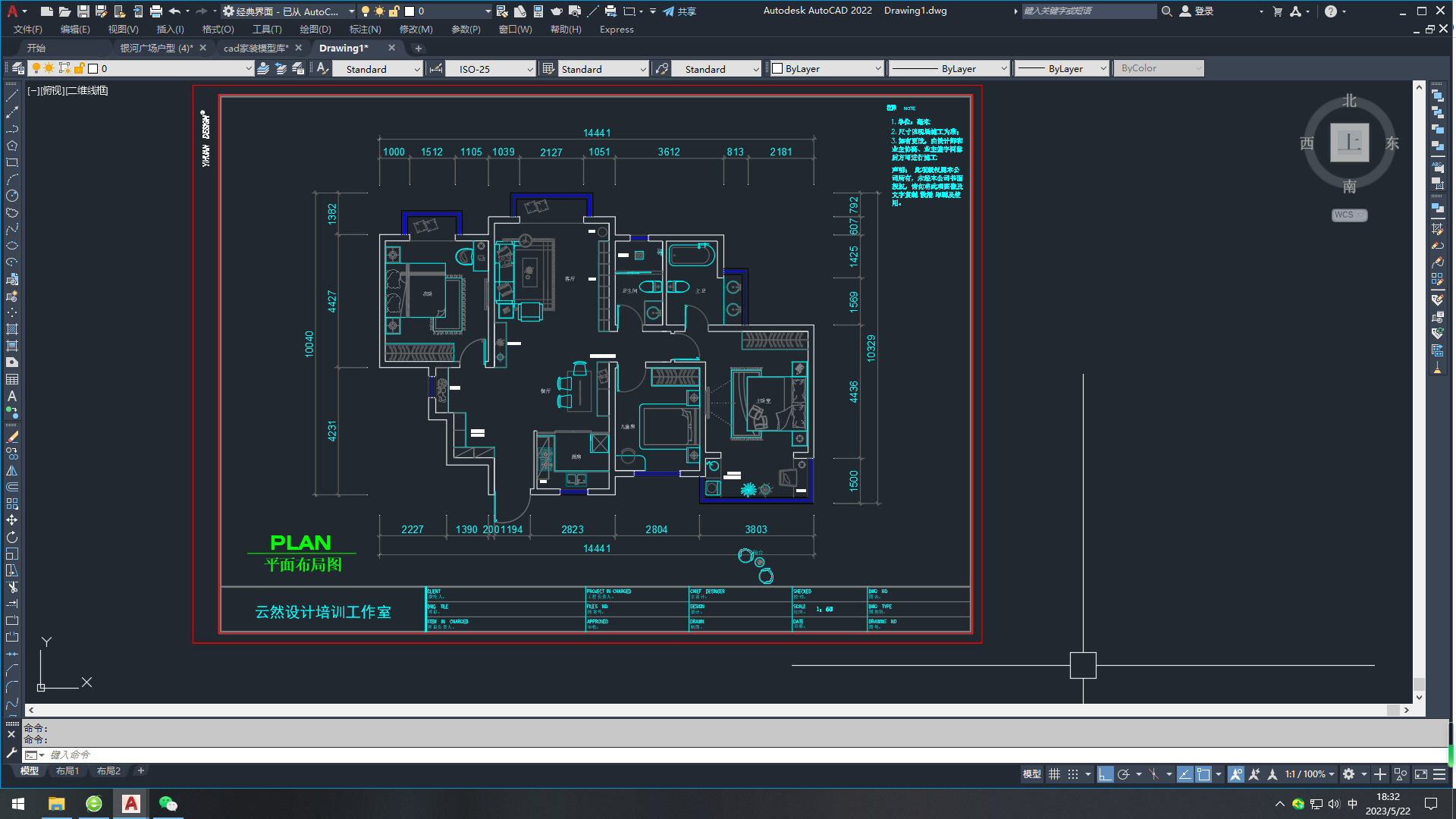This screenshot has height=819, width=1456.
Task: Switch to the cad家装模型库 drawing tab
Action: click(256, 48)
